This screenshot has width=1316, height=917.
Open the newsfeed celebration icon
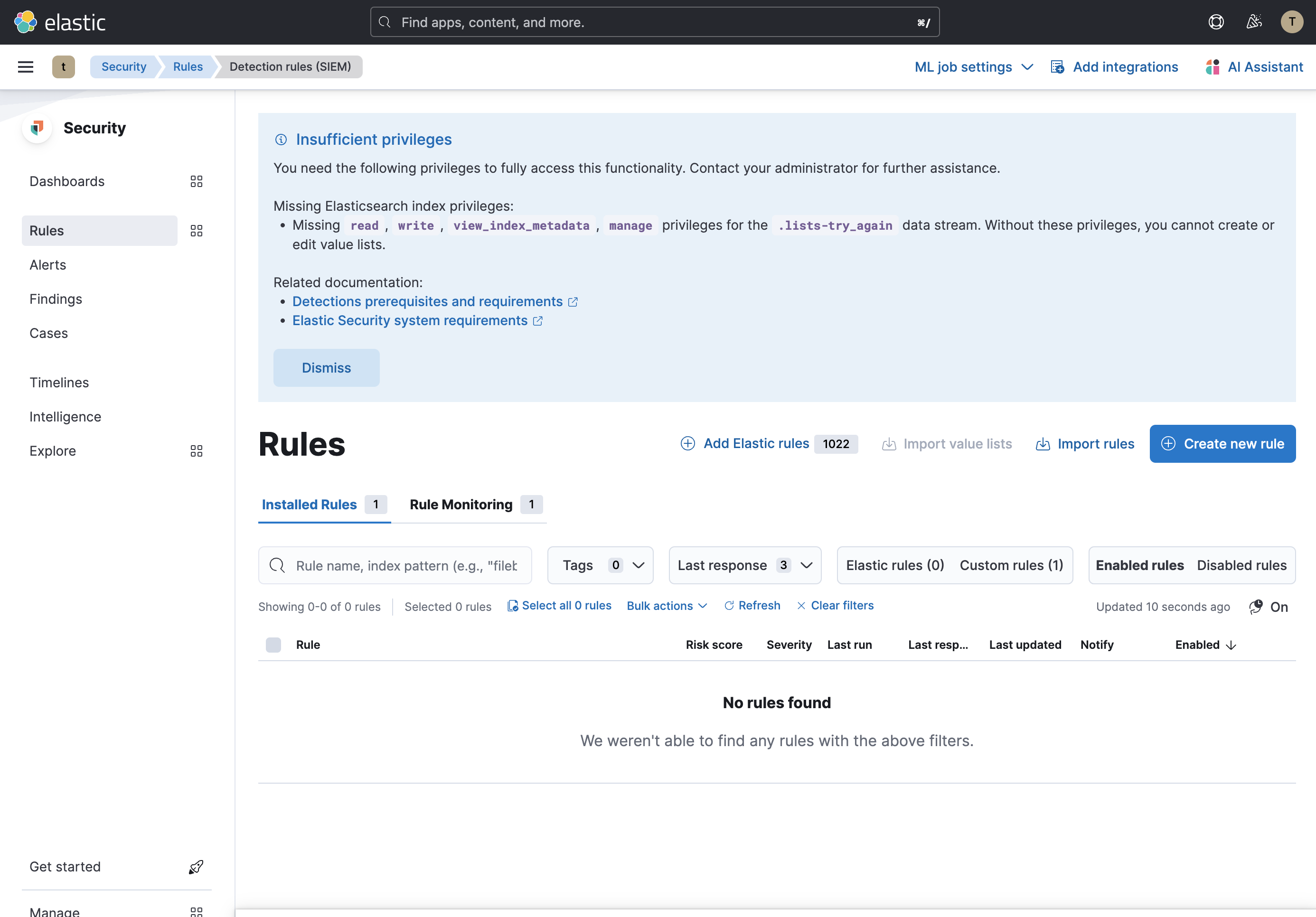[x=1254, y=22]
